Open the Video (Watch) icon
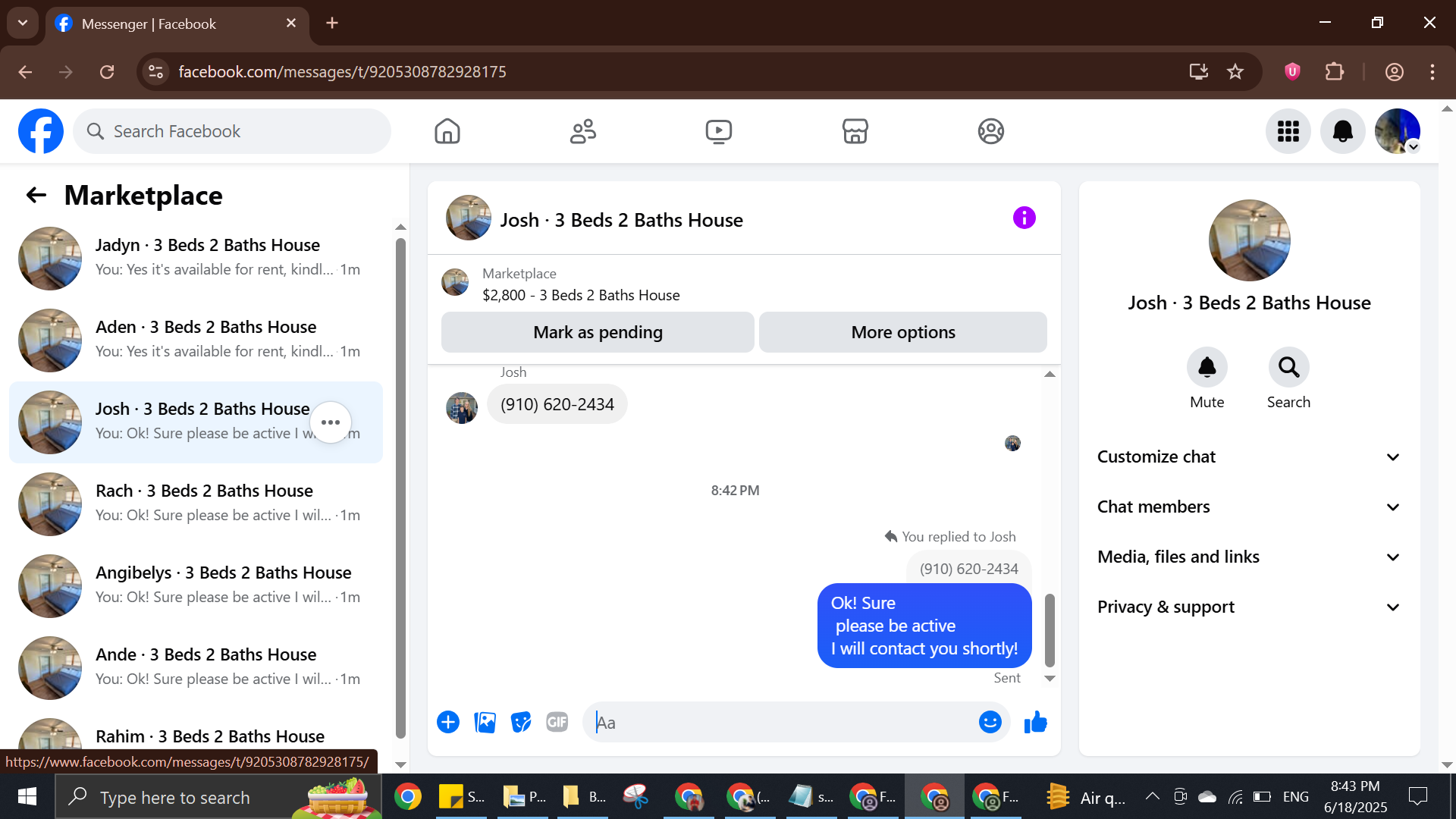This screenshot has height=819, width=1456. (x=719, y=131)
